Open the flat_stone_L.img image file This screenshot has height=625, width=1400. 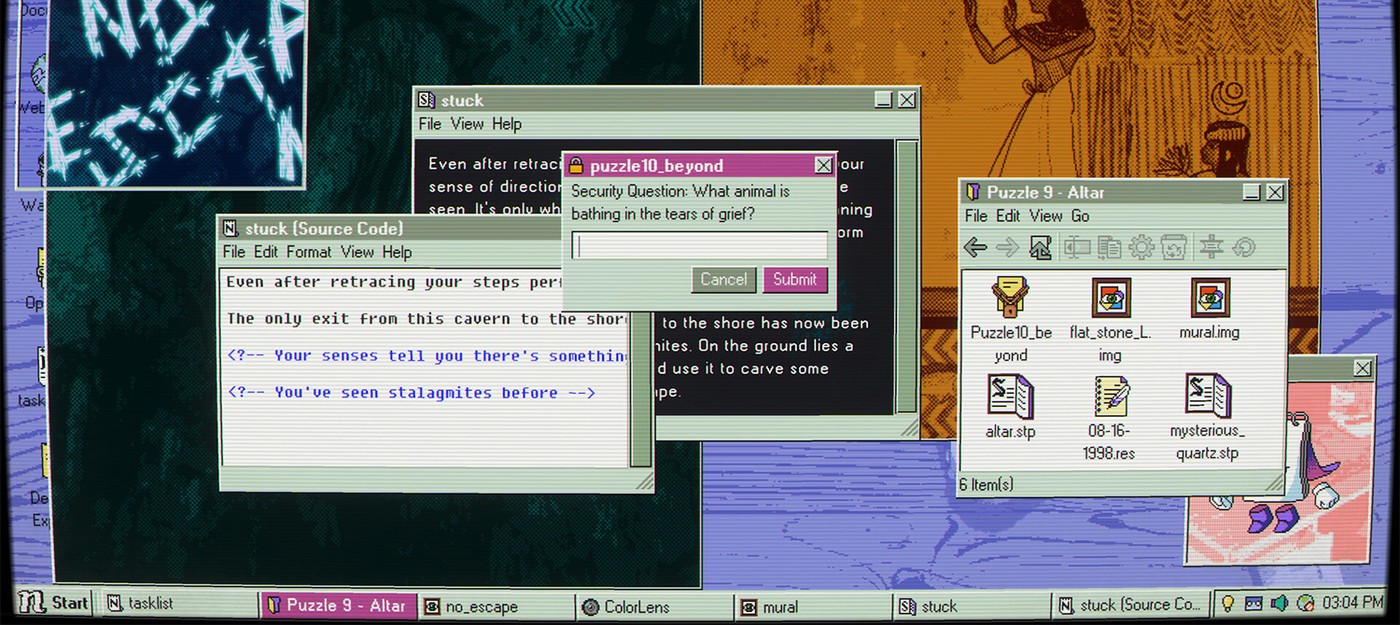pyautogui.click(x=1110, y=319)
